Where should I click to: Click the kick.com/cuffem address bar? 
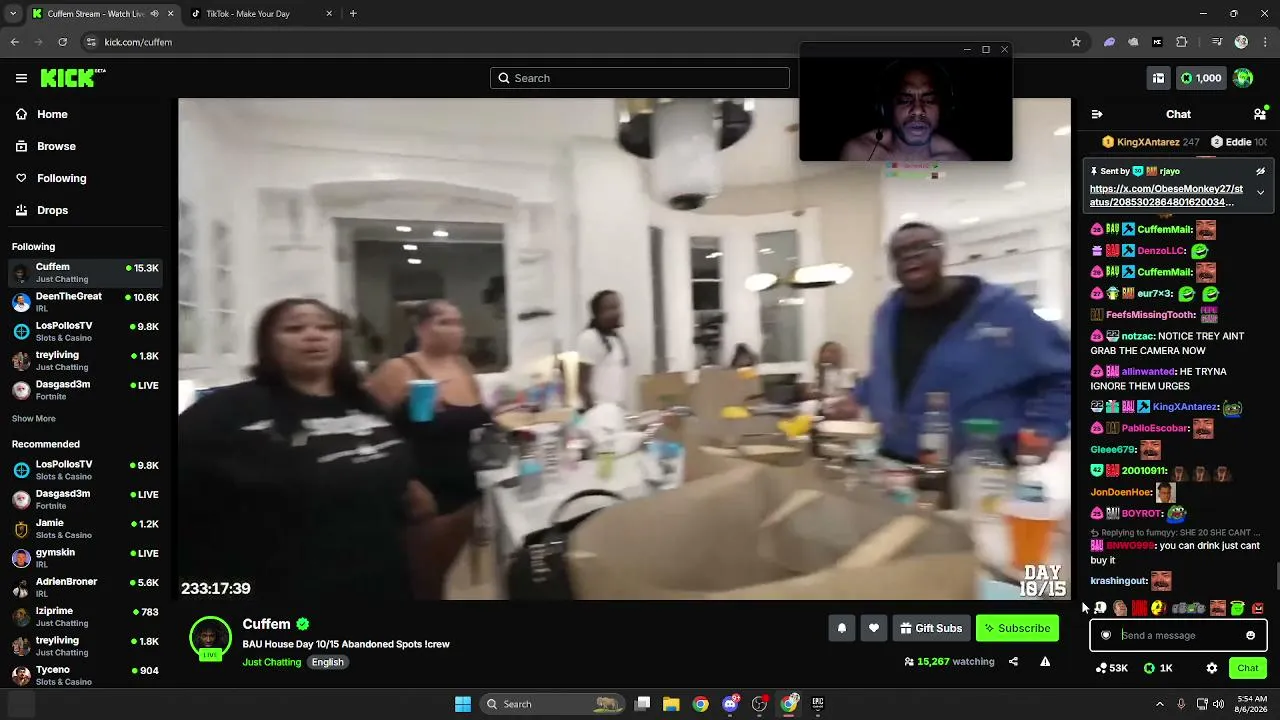tap(584, 42)
